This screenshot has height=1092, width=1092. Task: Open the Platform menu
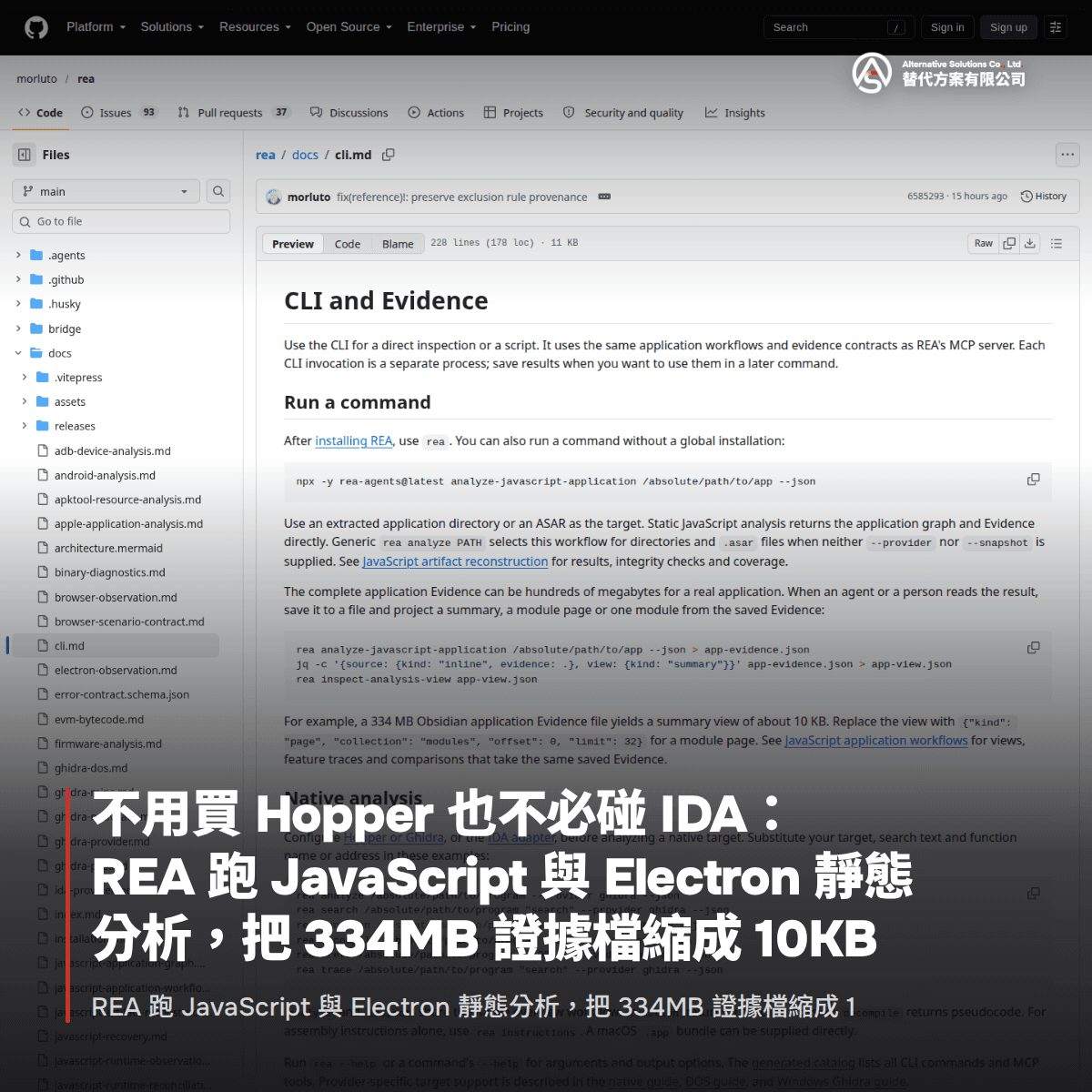tap(96, 27)
